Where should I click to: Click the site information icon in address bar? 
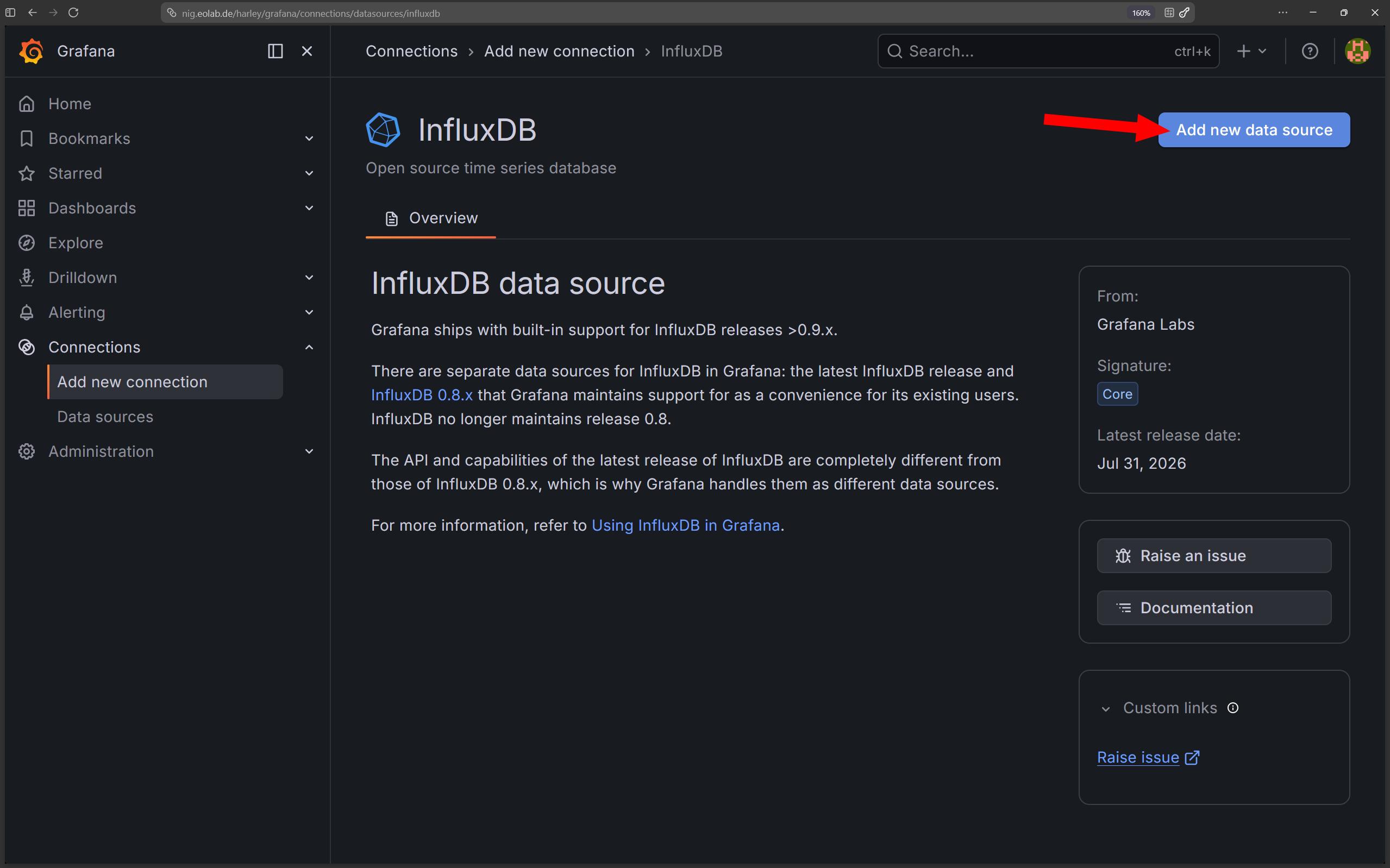coord(171,12)
